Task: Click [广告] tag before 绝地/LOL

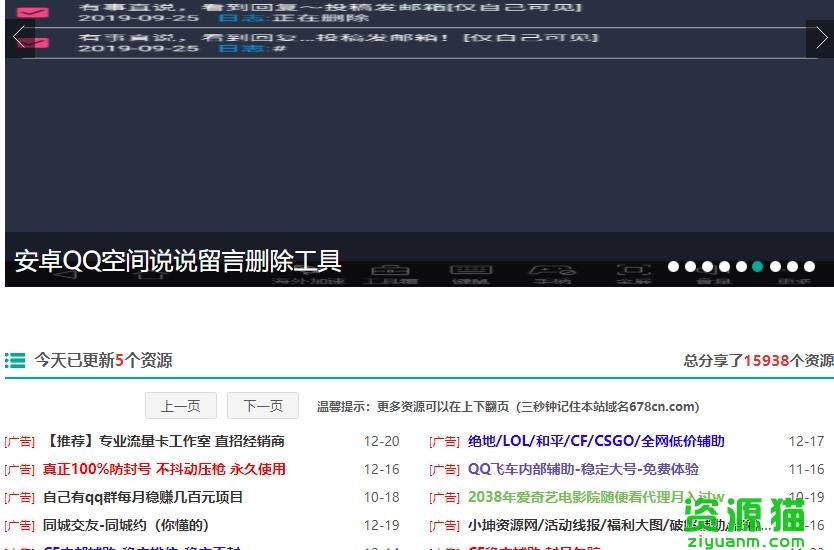Action: coord(445,441)
